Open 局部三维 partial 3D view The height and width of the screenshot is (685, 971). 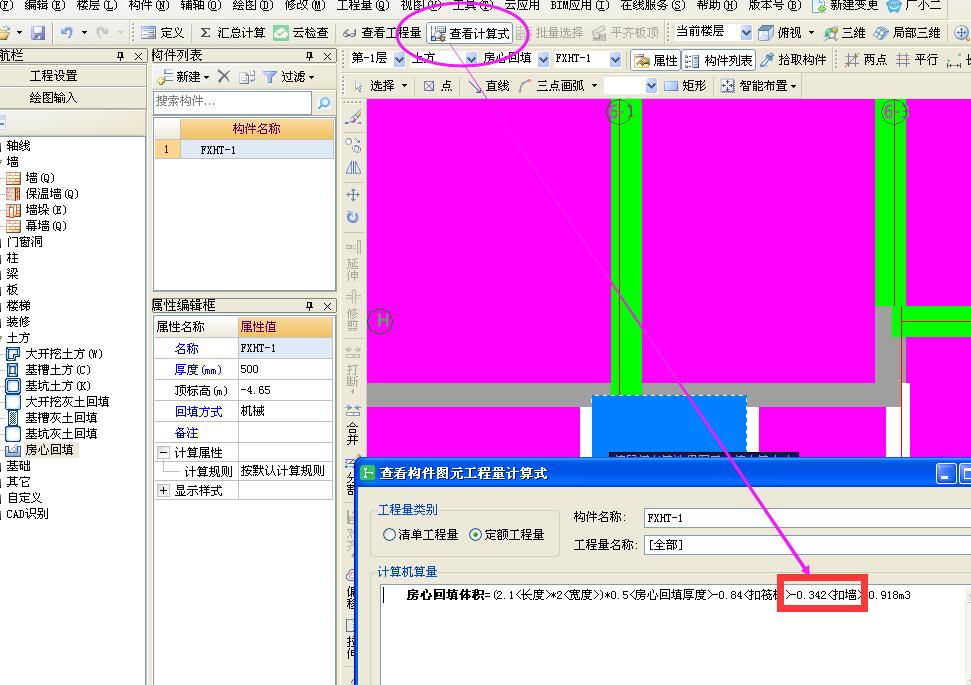point(907,33)
